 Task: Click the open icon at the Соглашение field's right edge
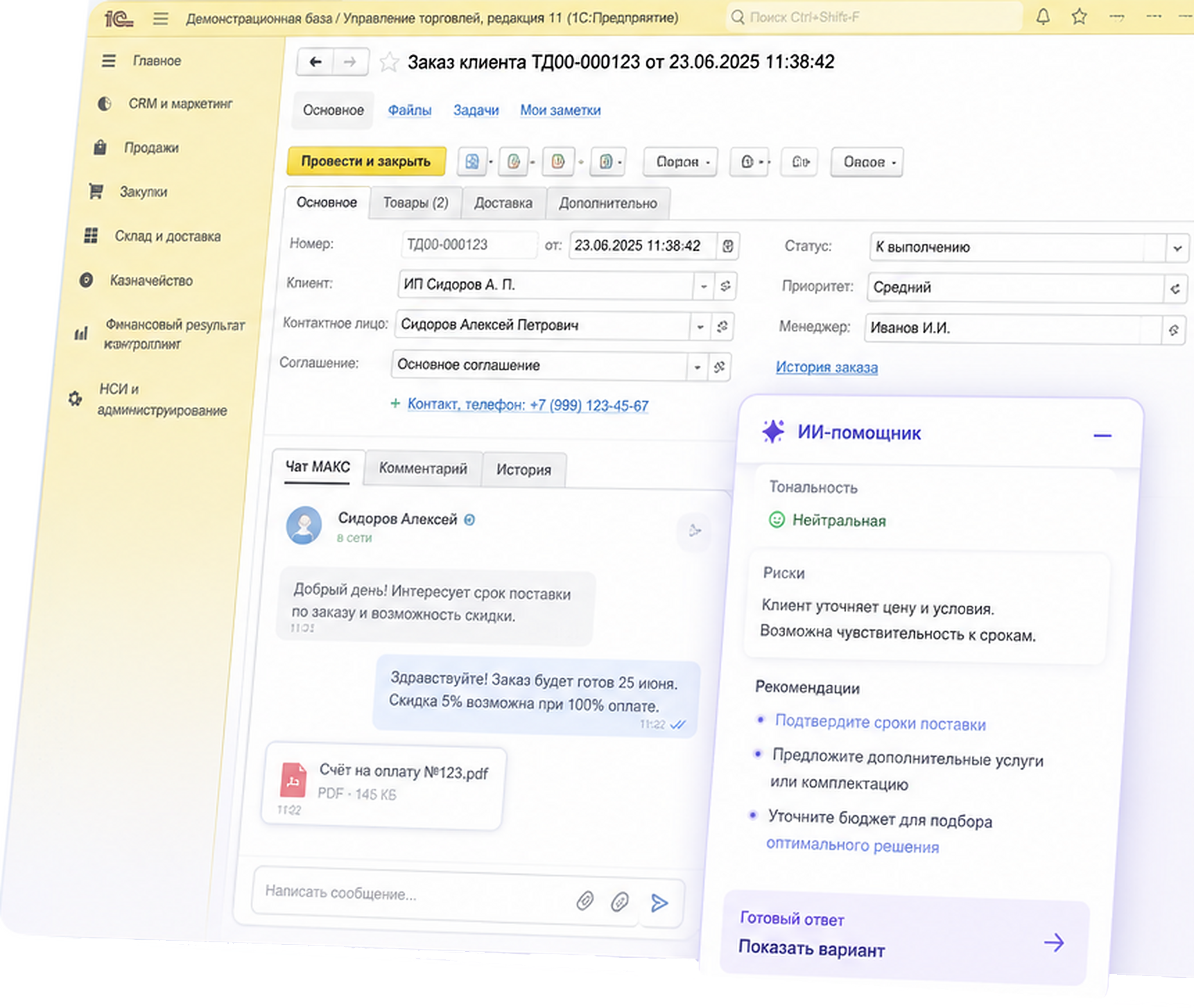pyautogui.click(x=720, y=367)
